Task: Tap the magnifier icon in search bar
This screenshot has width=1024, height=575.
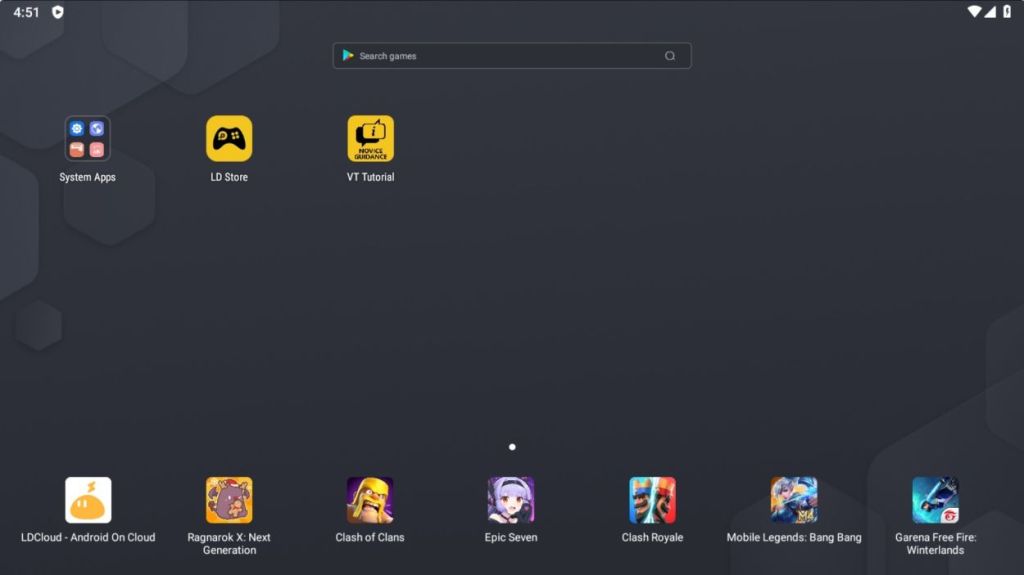Action: pyautogui.click(x=670, y=56)
